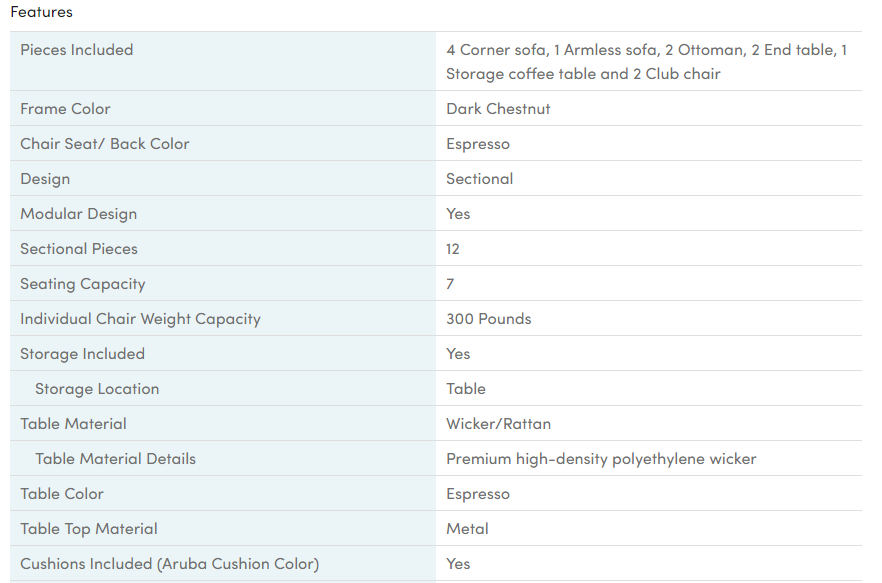The width and height of the screenshot is (882, 583).
Task: Select the Pieces Included label
Action: (x=77, y=50)
